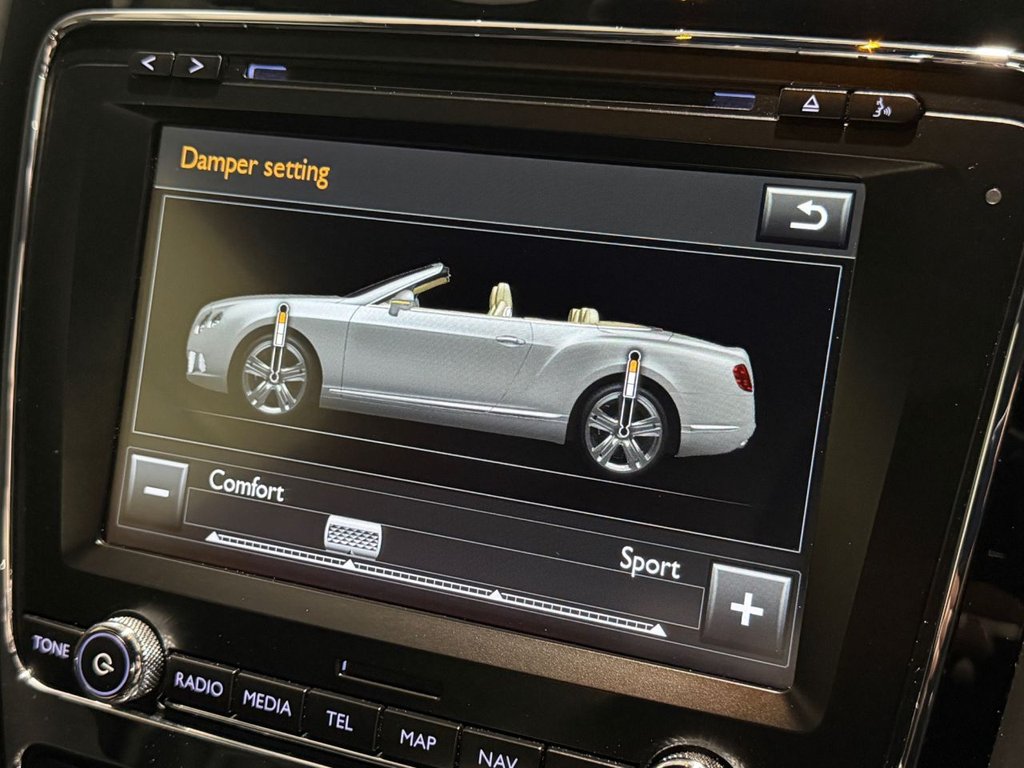
Task: Tap the Sport end marker of slider
Action: (658, 630)
